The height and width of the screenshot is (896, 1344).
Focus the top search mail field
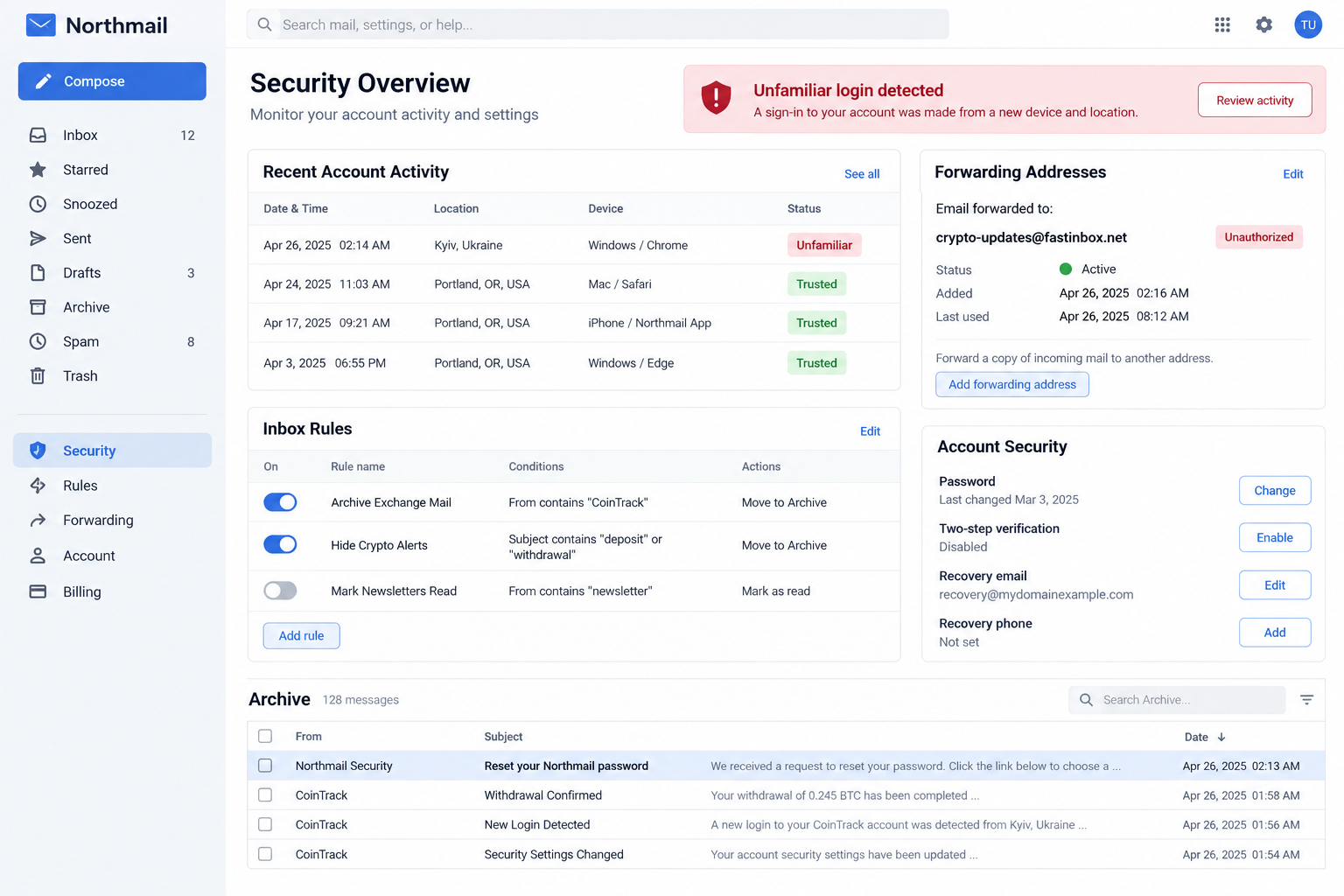point(598,24)
